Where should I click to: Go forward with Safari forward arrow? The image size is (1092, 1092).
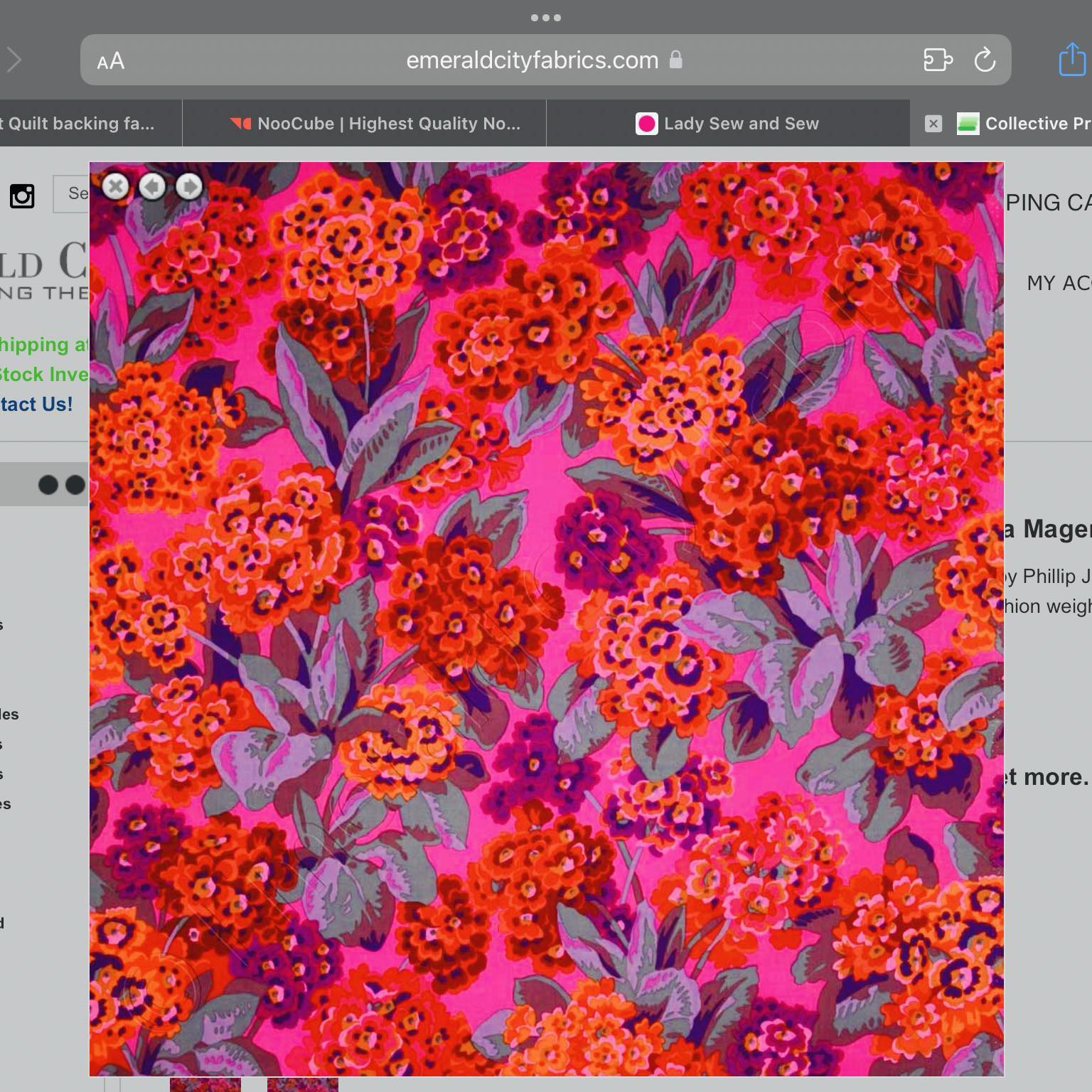click(14, 60)
